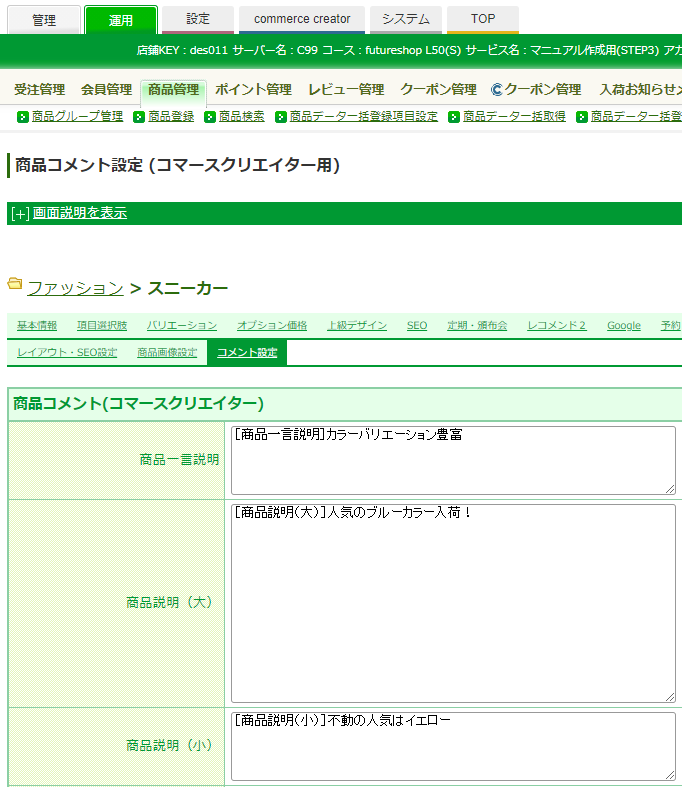
Task: Click the 商品コメント設定 page heading
Action: click(178, 165)
